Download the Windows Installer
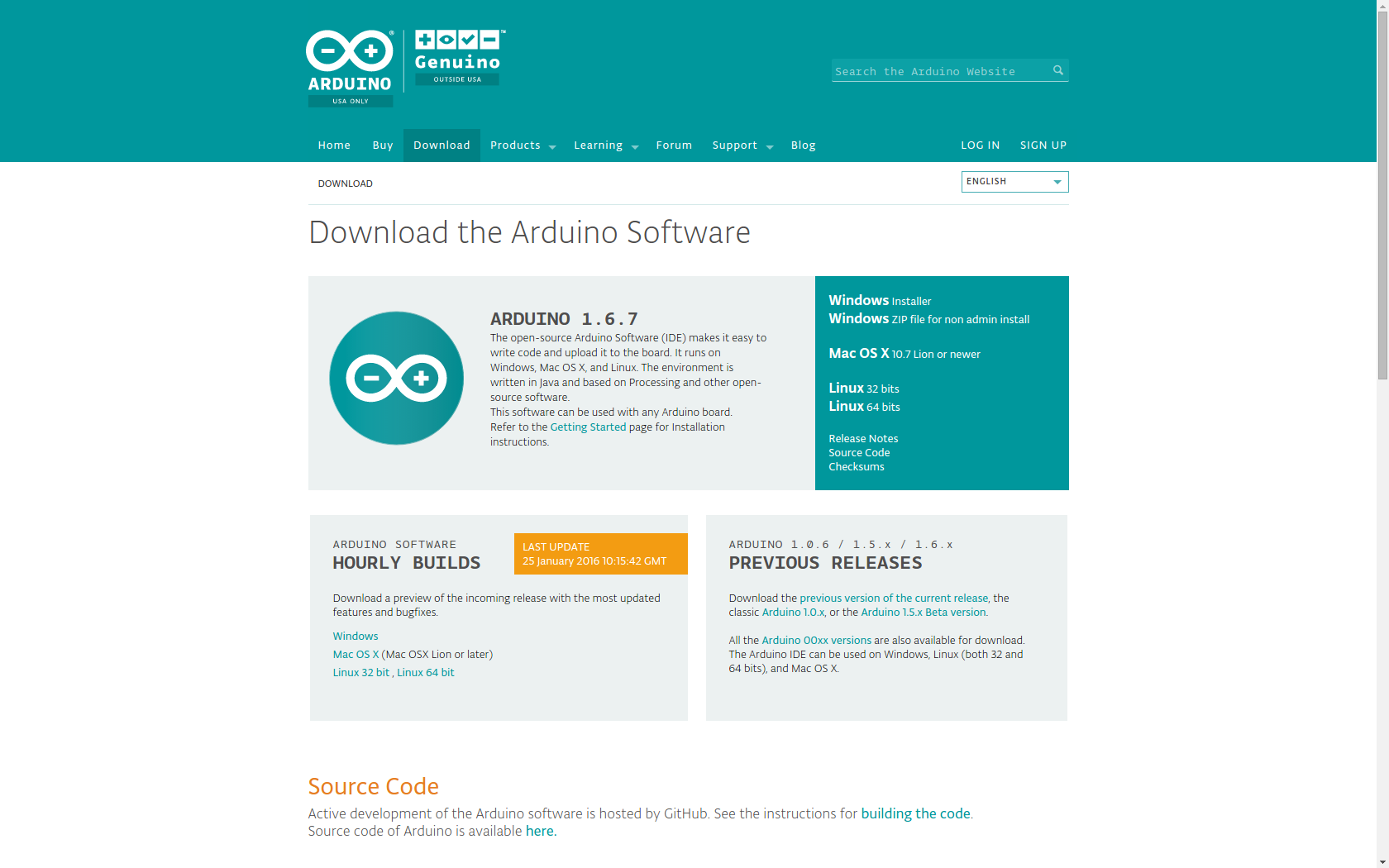The width and height of the screenshot is (1389, 868). [879, 300]
